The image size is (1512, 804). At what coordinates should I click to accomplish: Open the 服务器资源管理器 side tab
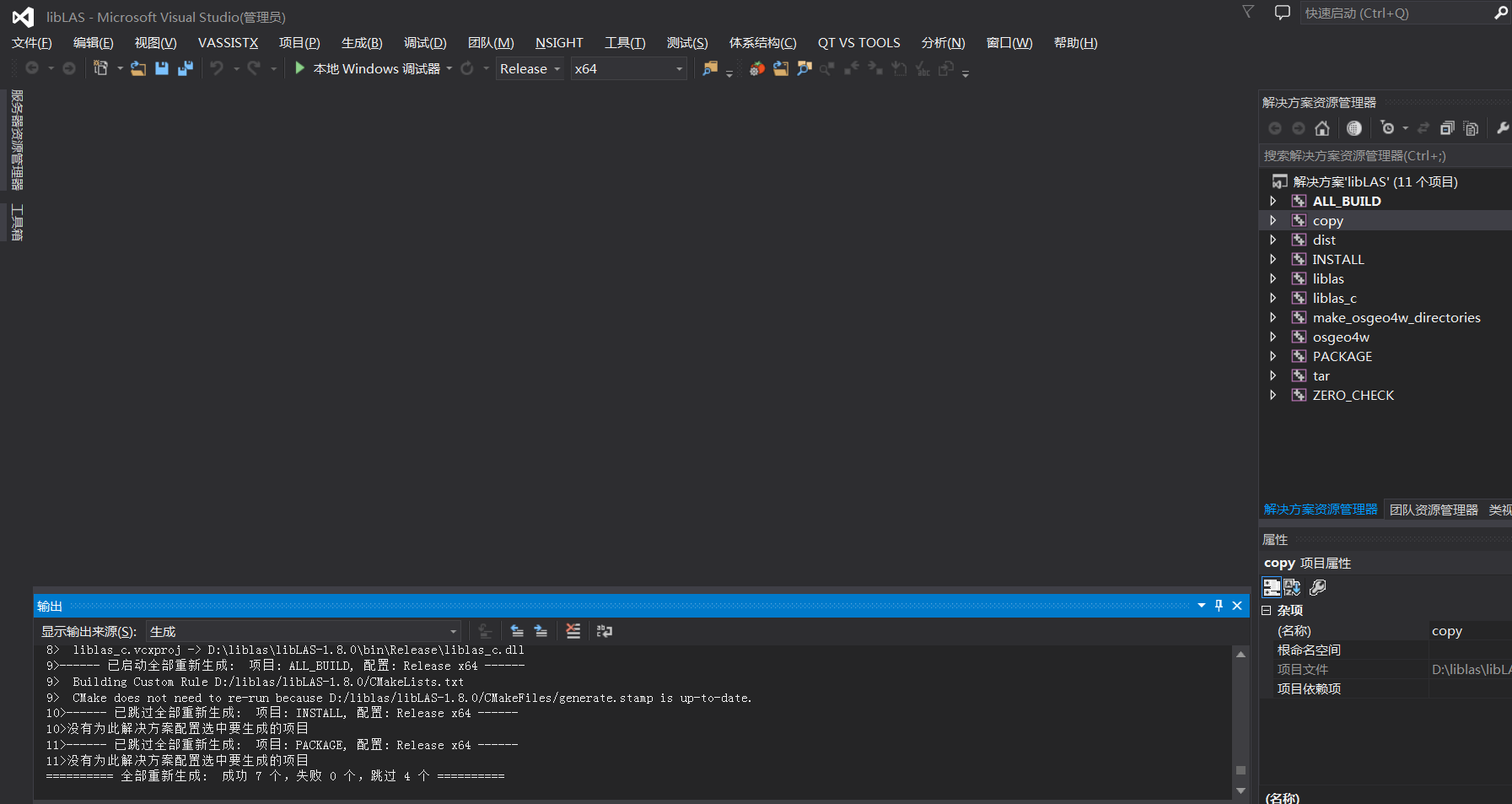tap(16, 140)
